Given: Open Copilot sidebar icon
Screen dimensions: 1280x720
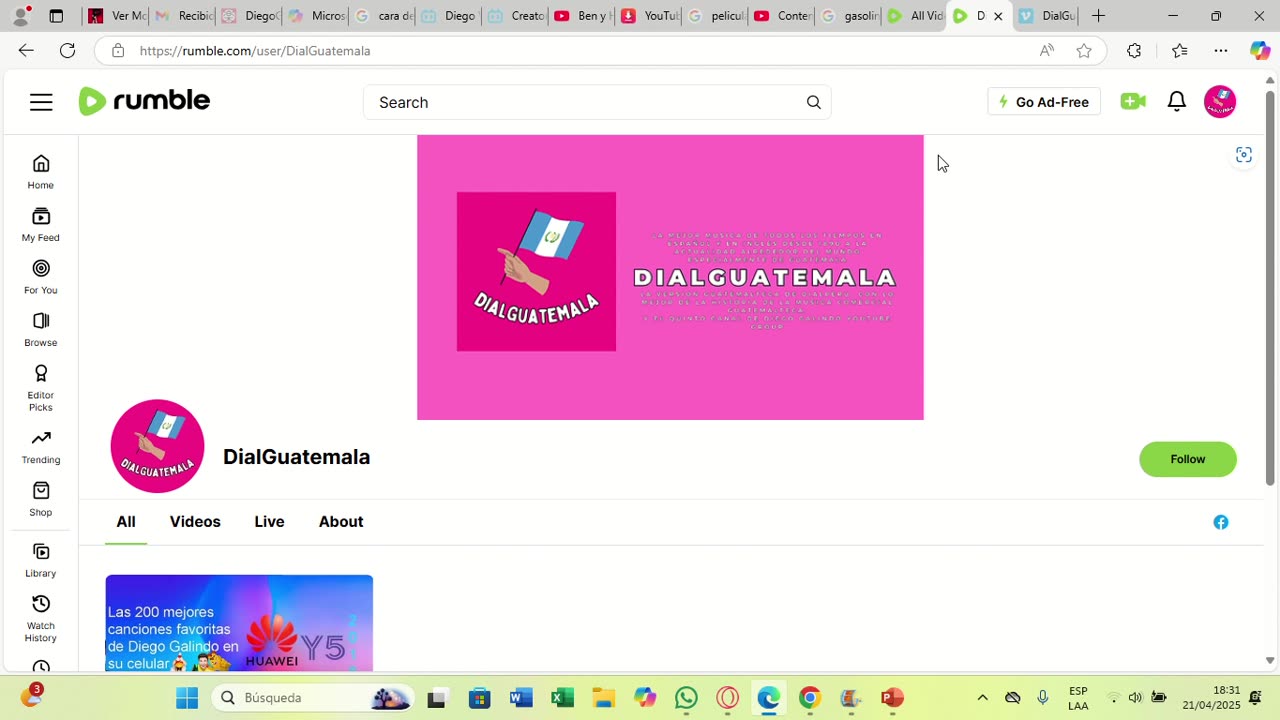Looking at the screenshot, I should point(1260,50).
